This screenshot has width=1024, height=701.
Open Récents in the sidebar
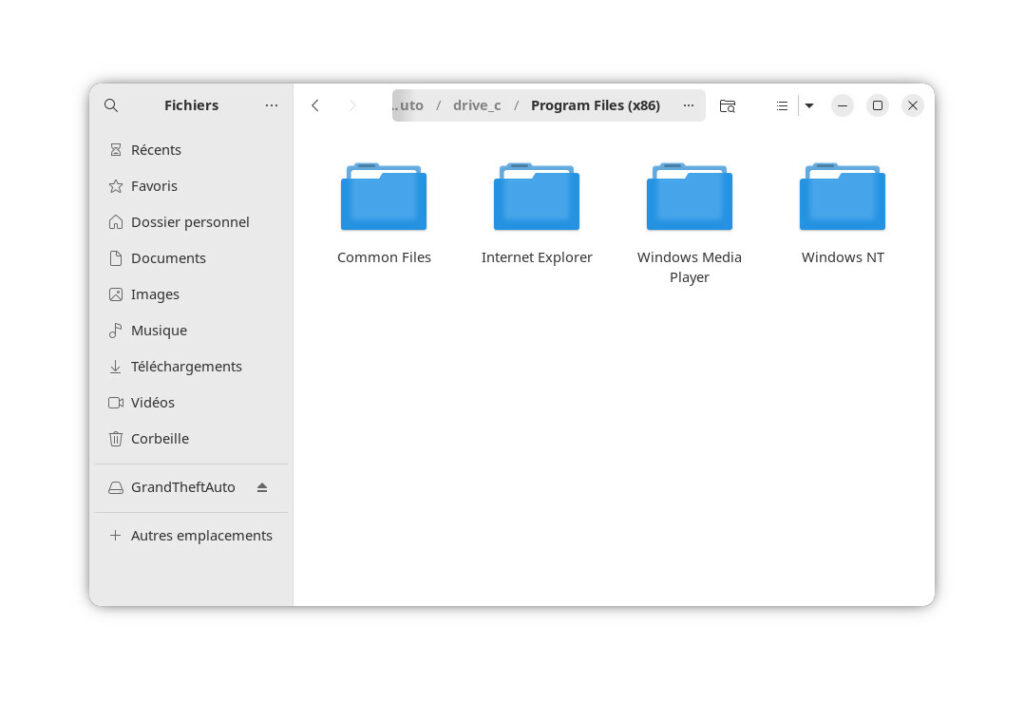pyautogui.click(x=156, y=150)
